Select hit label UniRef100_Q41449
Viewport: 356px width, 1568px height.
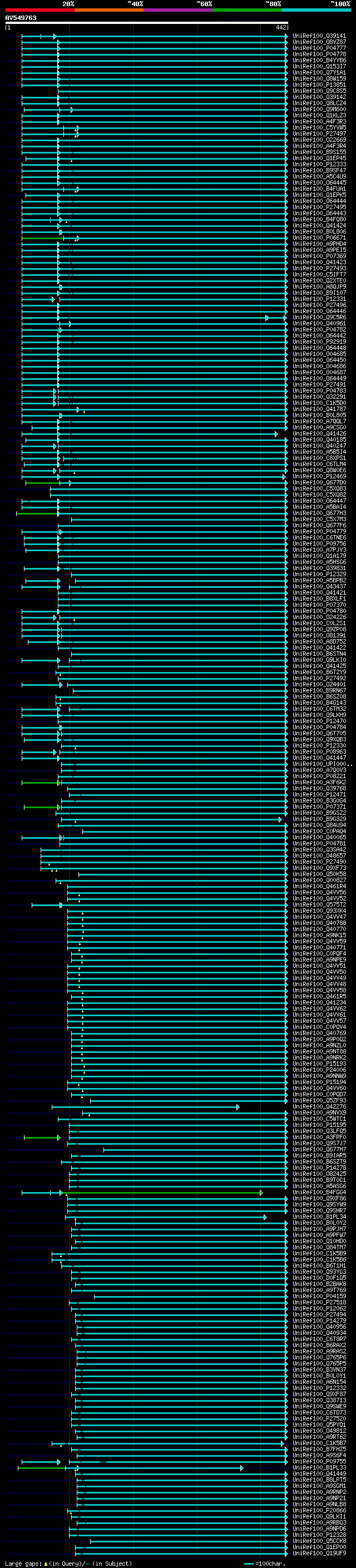tap(319, 1473)
